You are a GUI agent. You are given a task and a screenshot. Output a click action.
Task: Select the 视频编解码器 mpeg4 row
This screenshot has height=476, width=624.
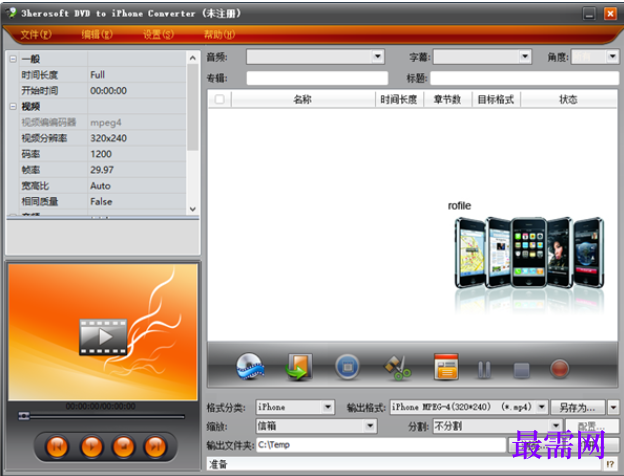coord(103,122)
